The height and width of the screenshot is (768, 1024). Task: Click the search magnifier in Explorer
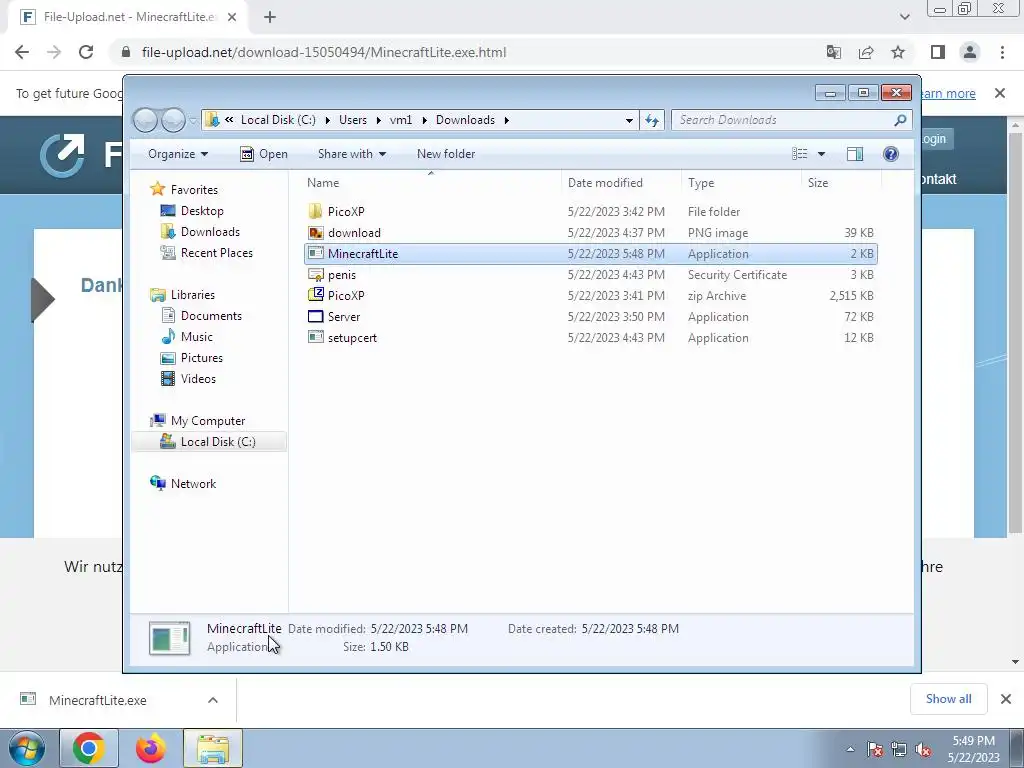pos(900,120)
